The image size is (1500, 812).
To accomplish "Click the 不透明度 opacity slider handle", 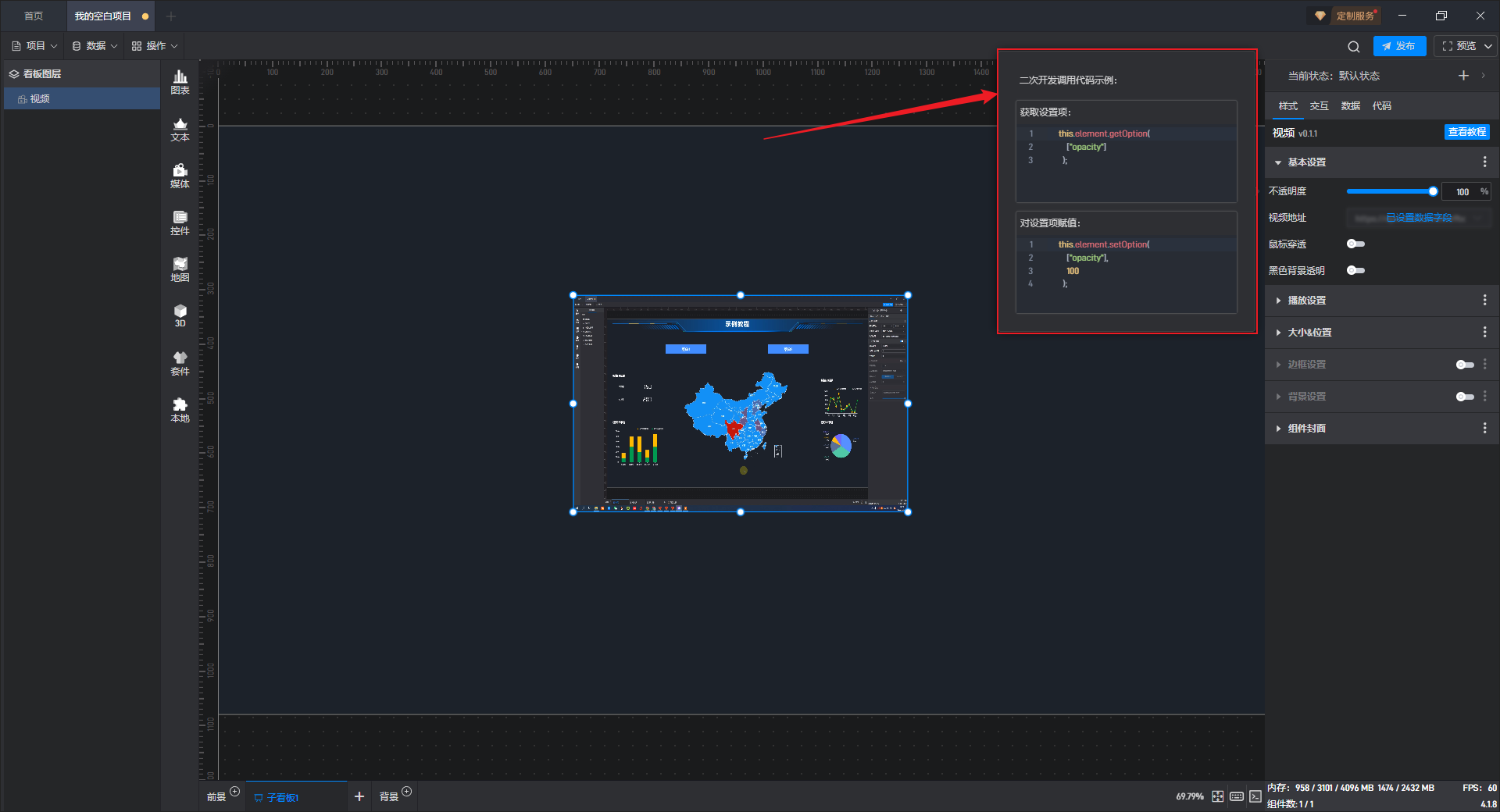I will coord(1433,191).
